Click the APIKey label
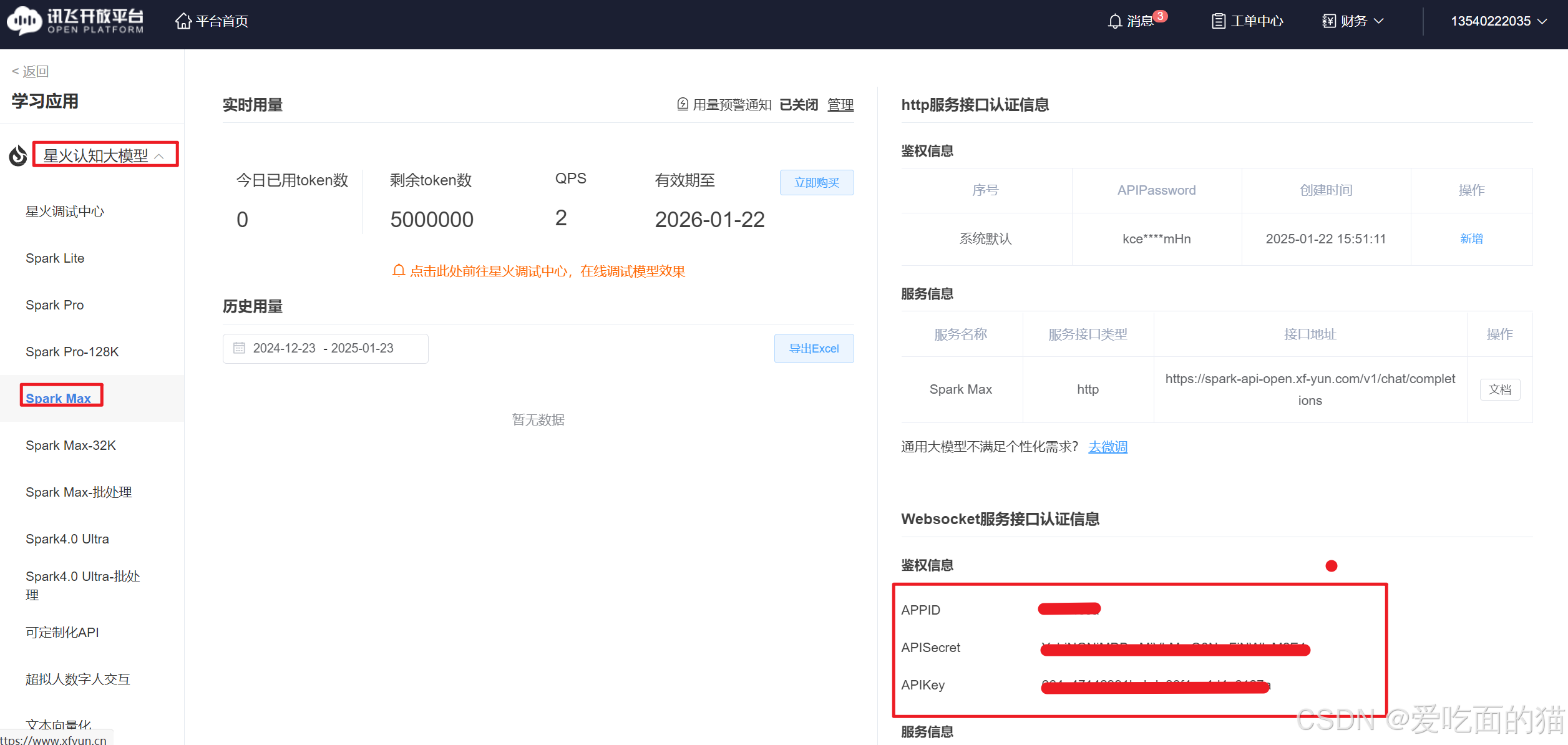1568x745 pixels. (x=923, y=685)
